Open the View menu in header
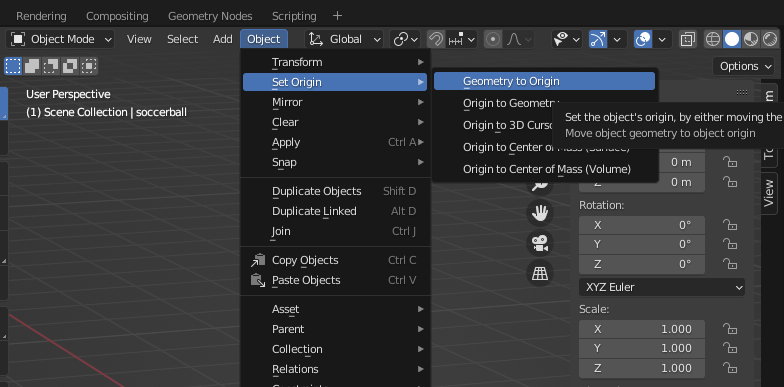 pos(139,39)
